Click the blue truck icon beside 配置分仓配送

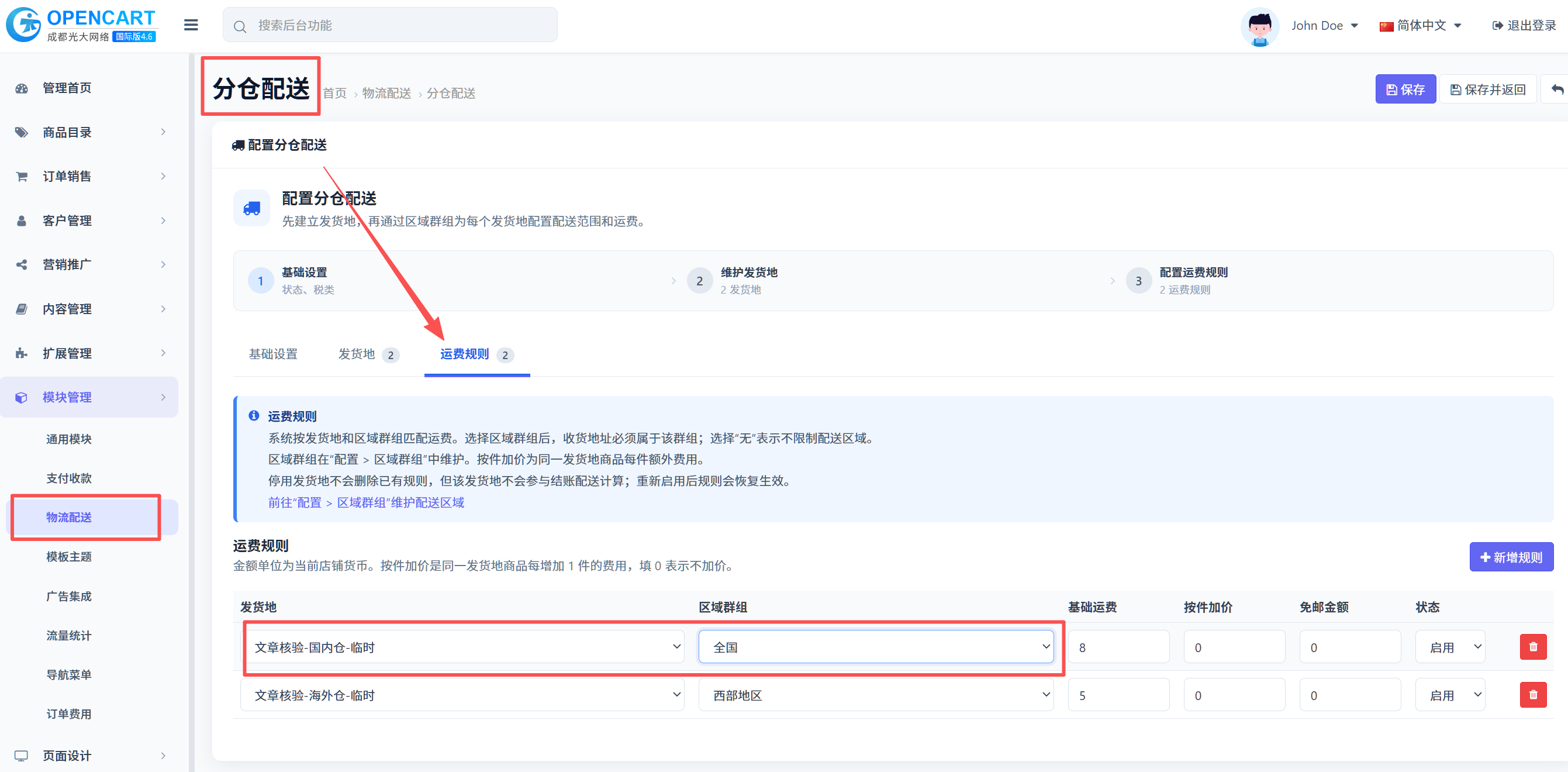pos(251,208)
